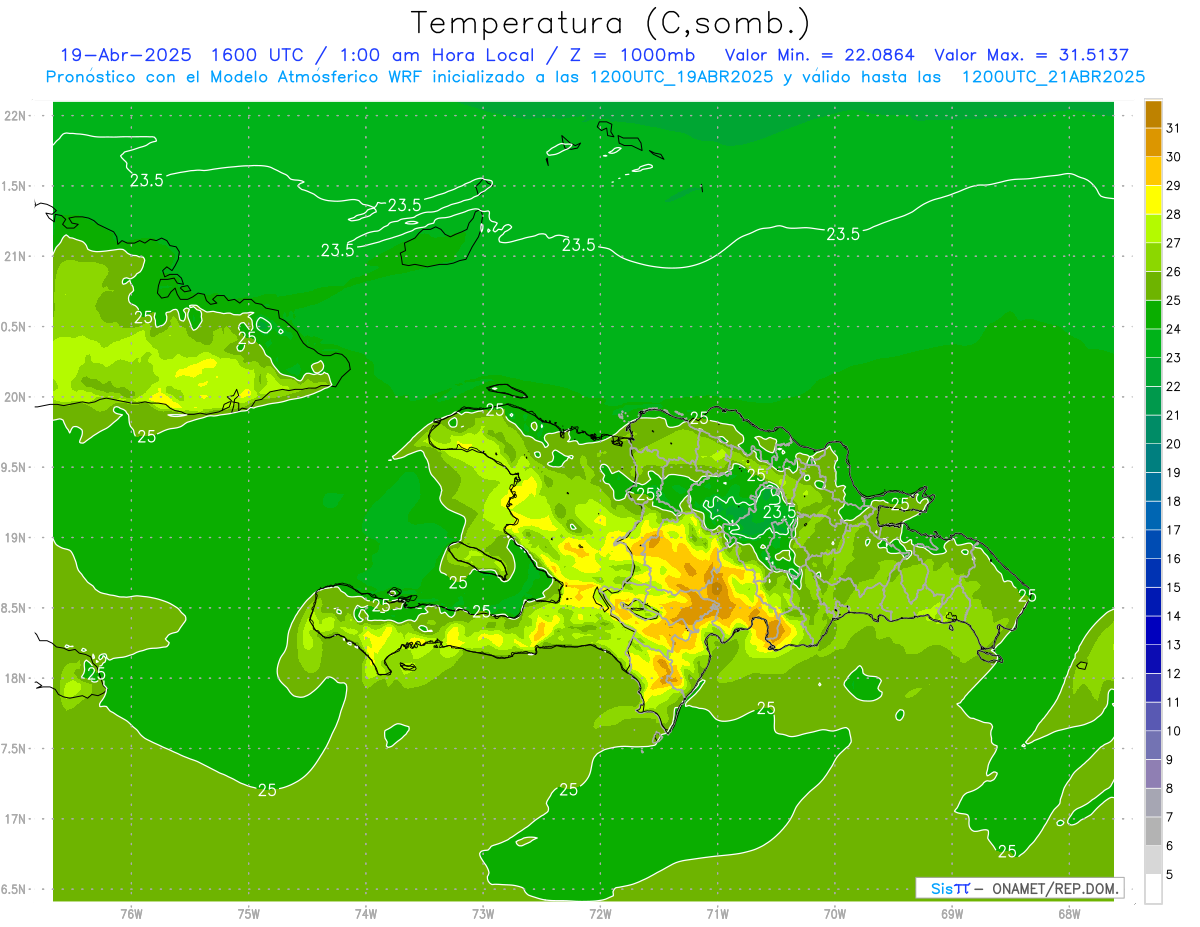Screen dimensions: 1200x927
Task: Click the 23.5 contour label inside Dominican Republic
Action: pos(779,511)
